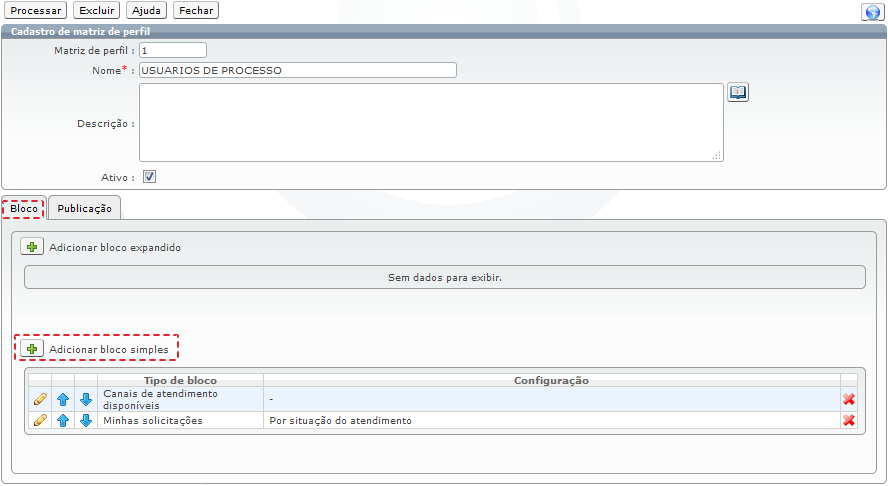The height and width of the screenshot is (486, 888).
Task: Click the globe icon at top right
Action: [x=870, y=12]
